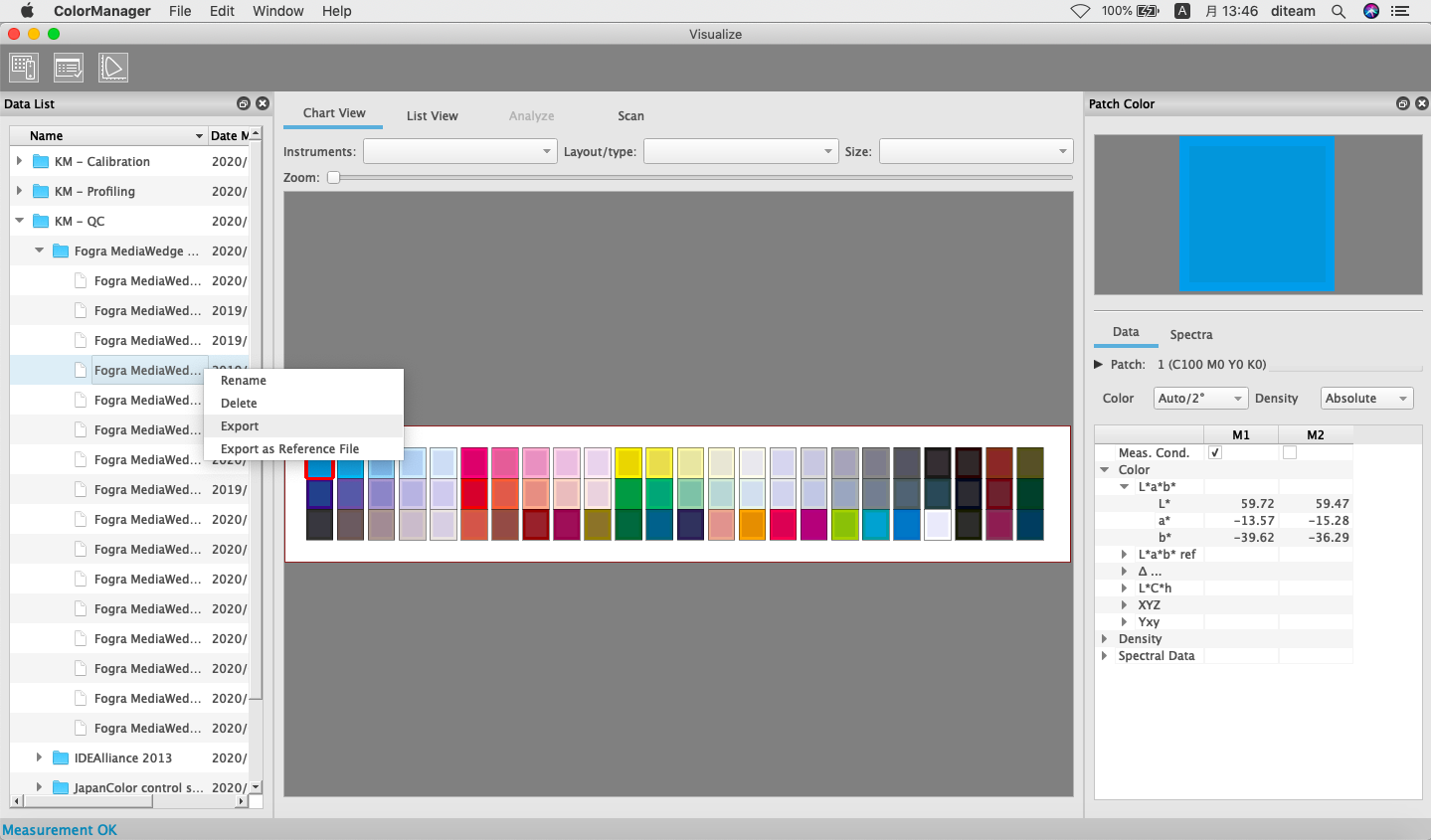Open the gamut visualize toolbar icon
The height and width of the screenshot is (840, 1431).
[113, 68]
